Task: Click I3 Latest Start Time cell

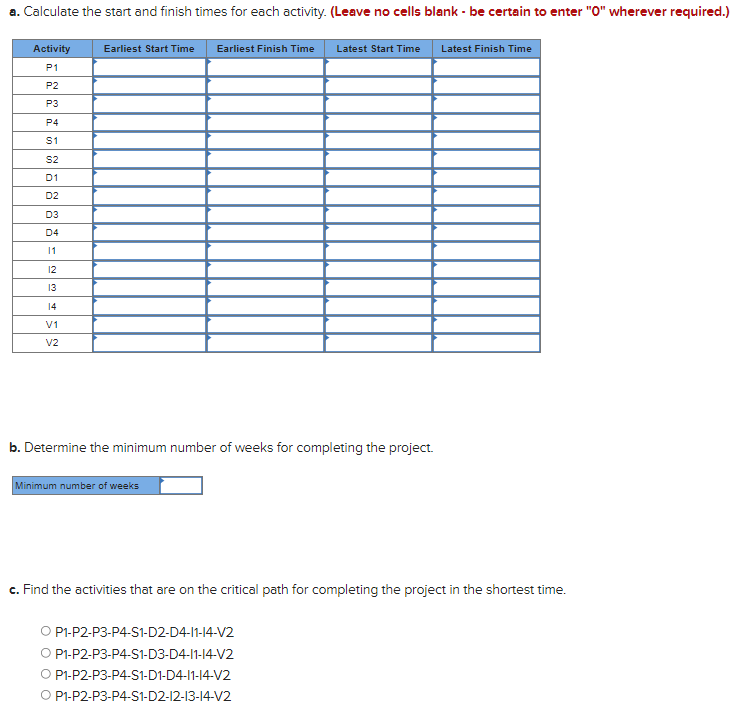Action: tap(378, 288)
